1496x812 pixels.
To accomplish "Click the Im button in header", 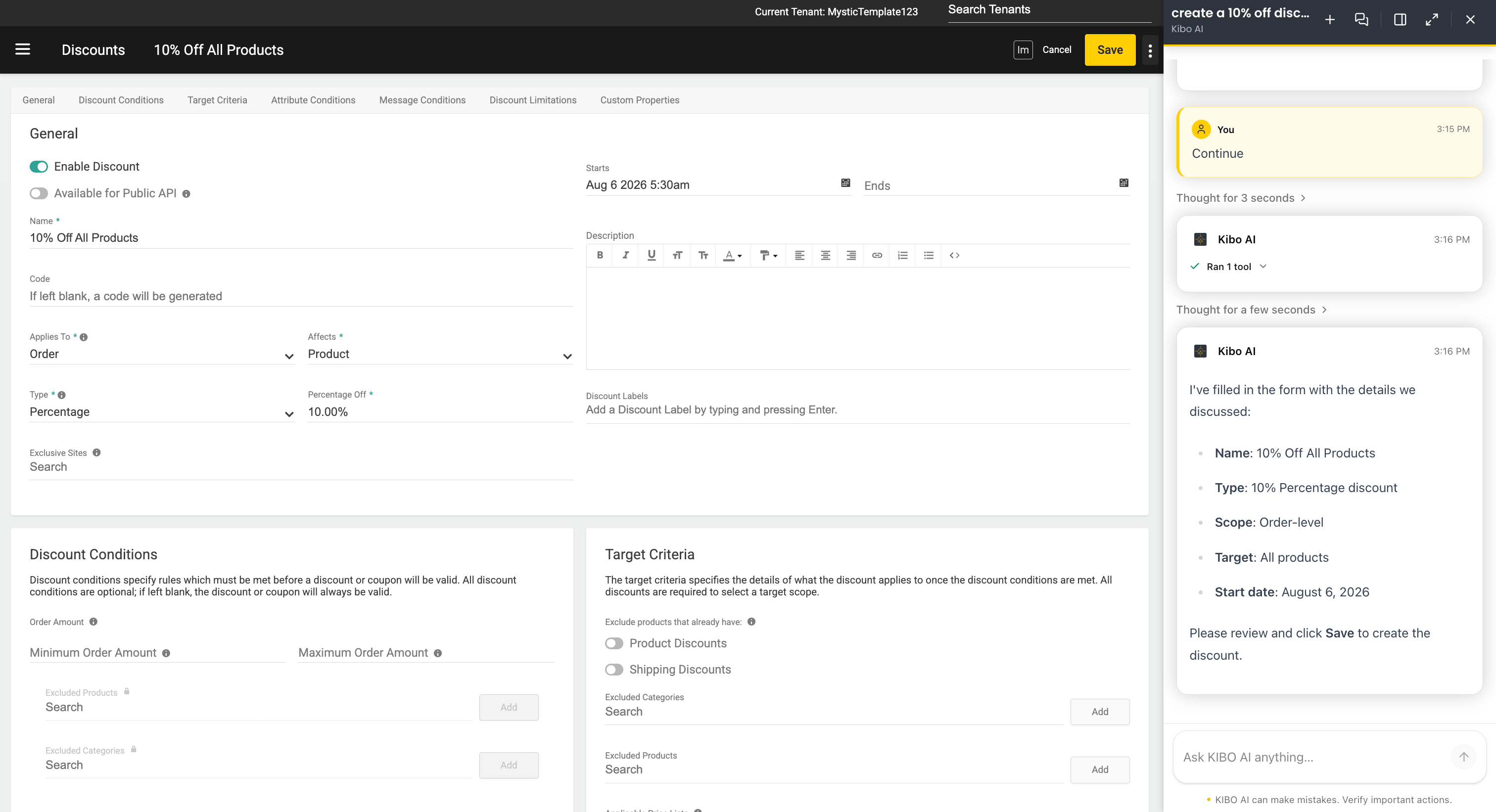I will point(1023,50).
